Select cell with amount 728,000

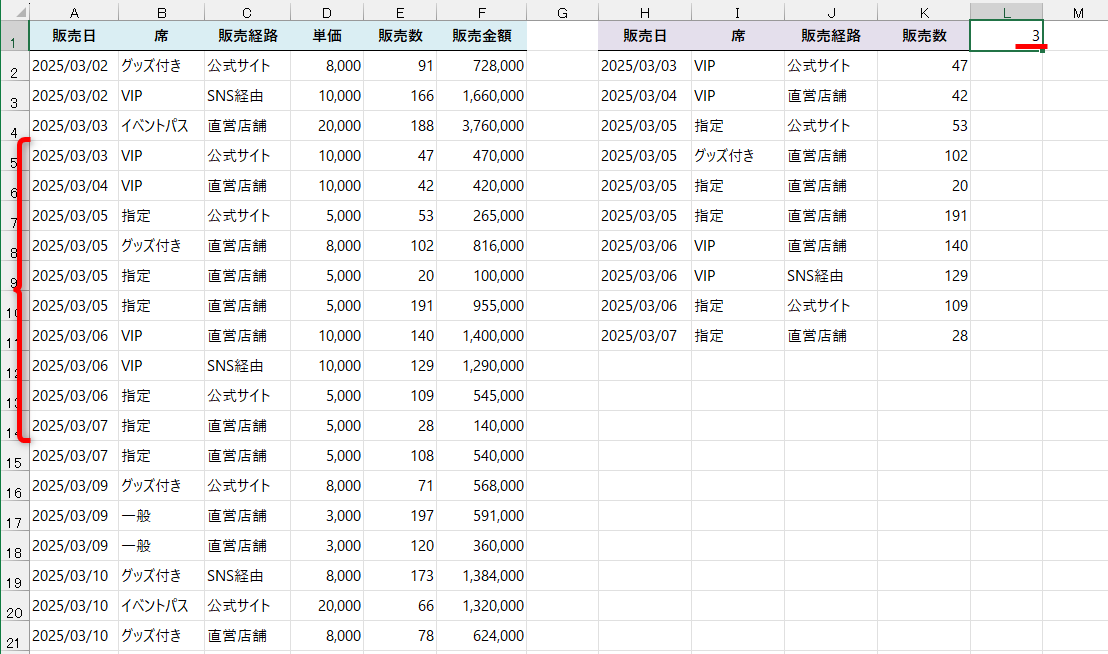482,66
